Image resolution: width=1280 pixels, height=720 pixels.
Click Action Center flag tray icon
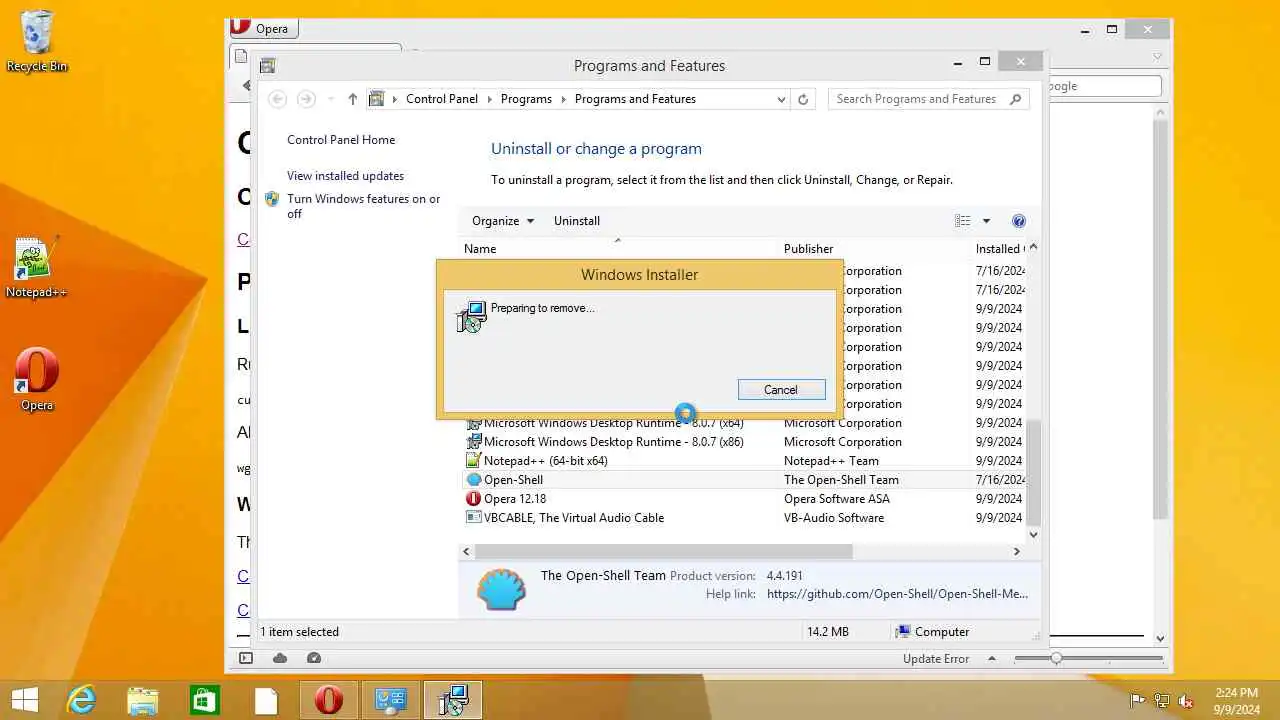coord(1137,701)
